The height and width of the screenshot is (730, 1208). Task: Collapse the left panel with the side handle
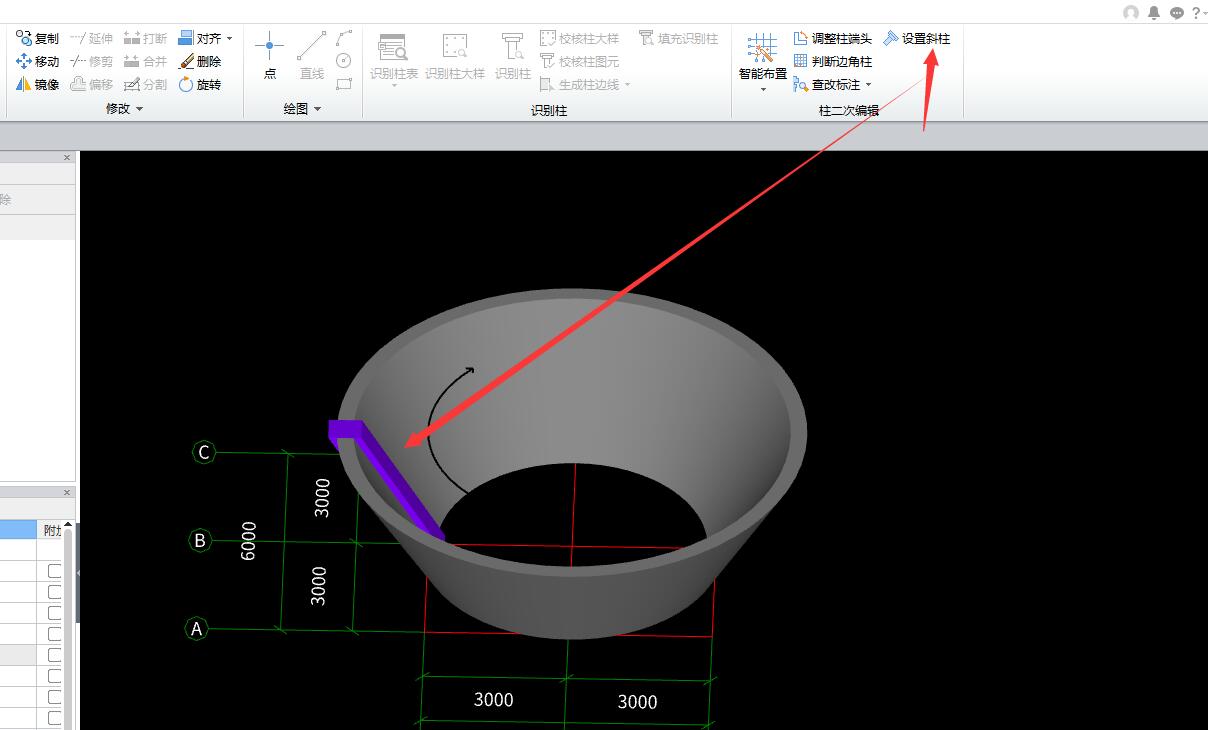tap(78, 573)
